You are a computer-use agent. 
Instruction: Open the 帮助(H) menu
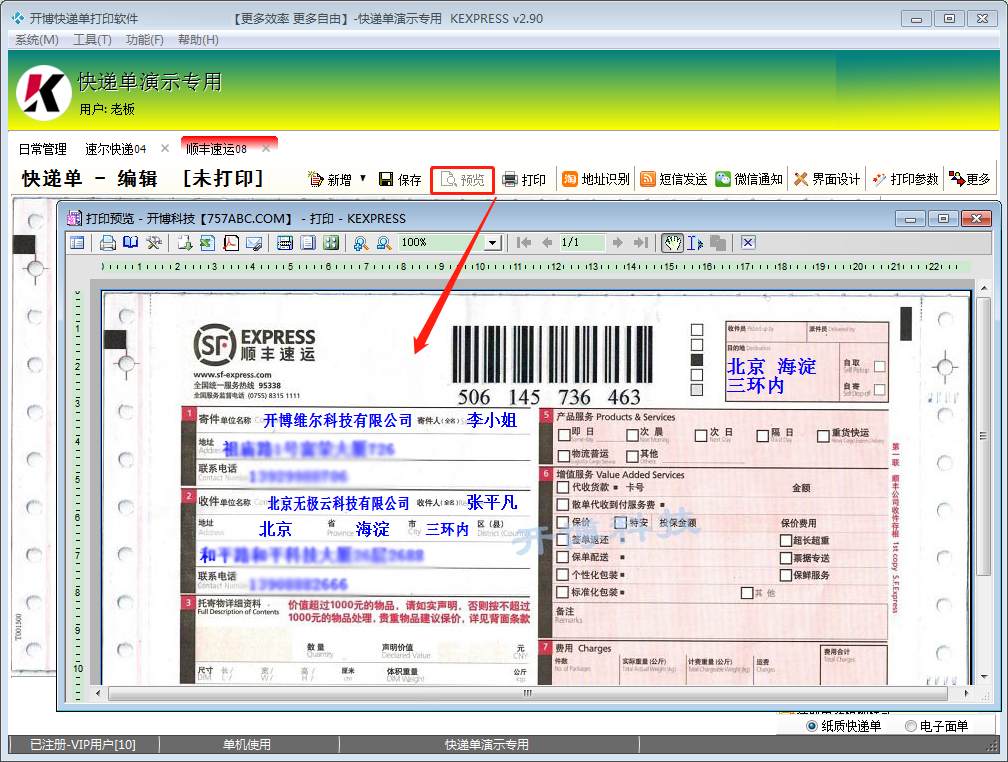[x=198, y=40]
